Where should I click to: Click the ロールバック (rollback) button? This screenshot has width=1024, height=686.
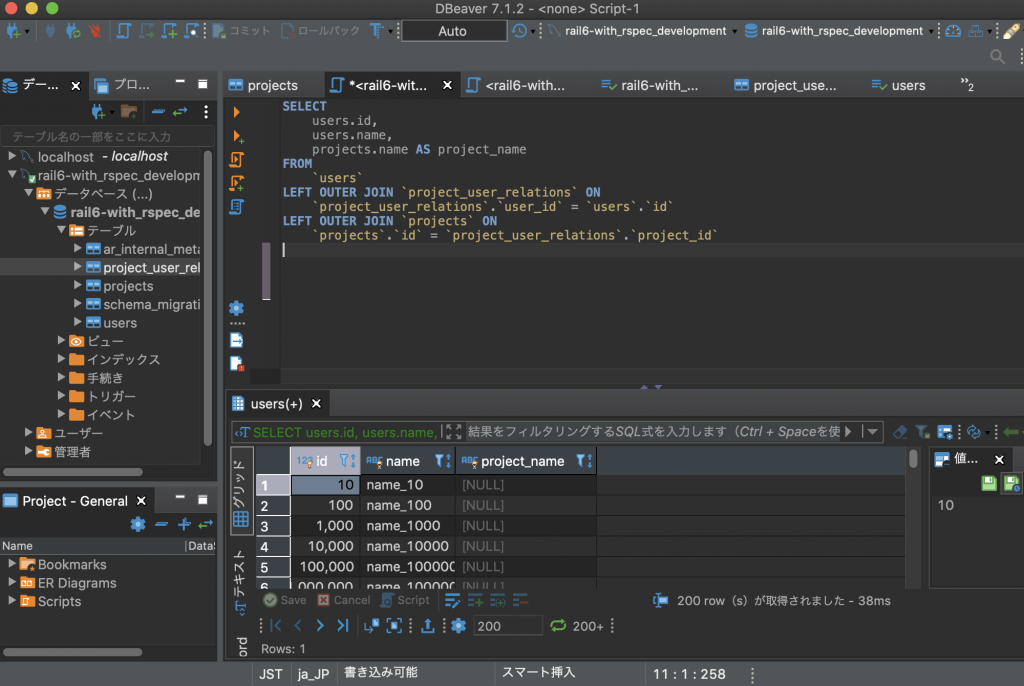tap(321, 31)
